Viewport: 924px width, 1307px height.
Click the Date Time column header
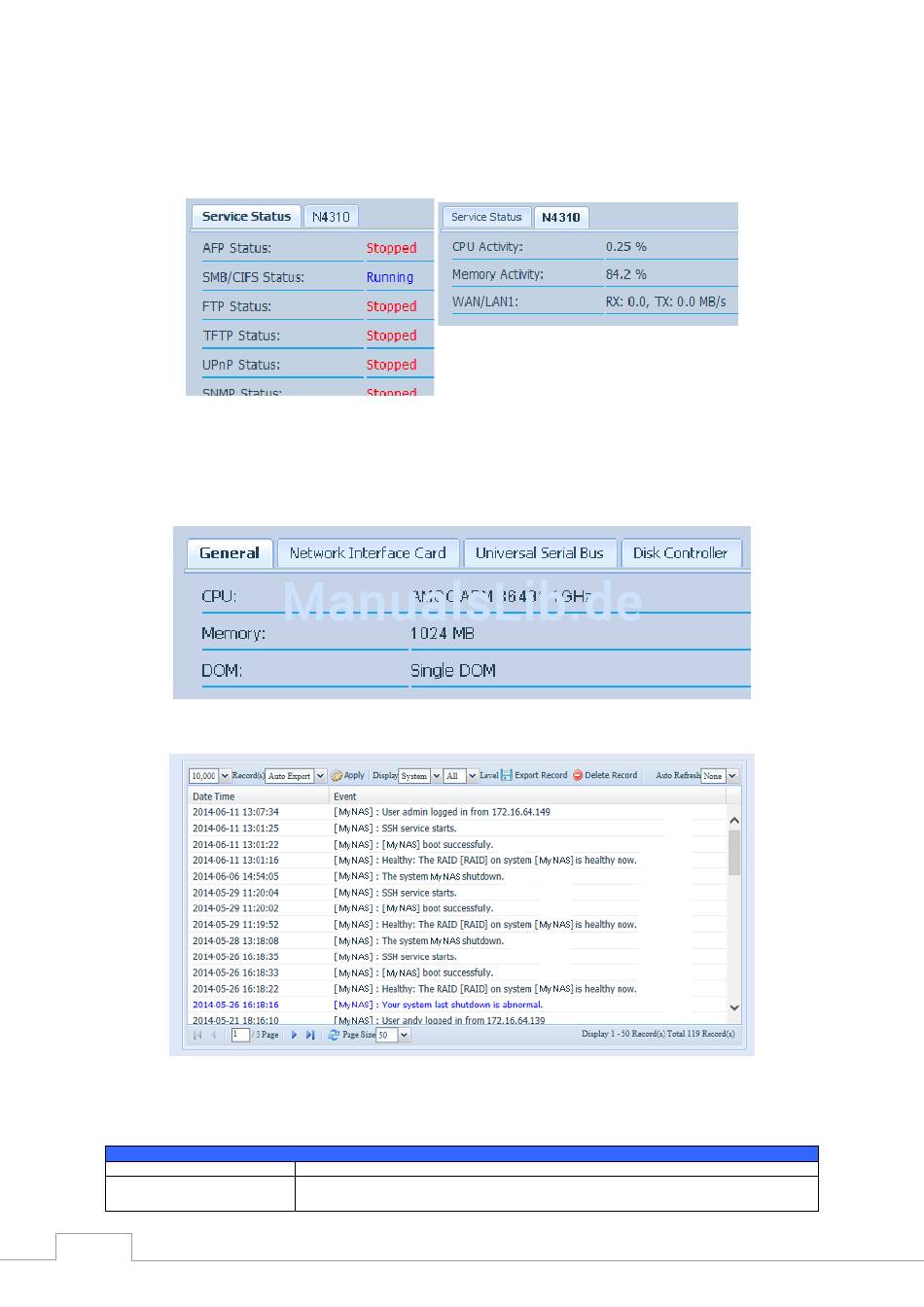click(259, 796)
